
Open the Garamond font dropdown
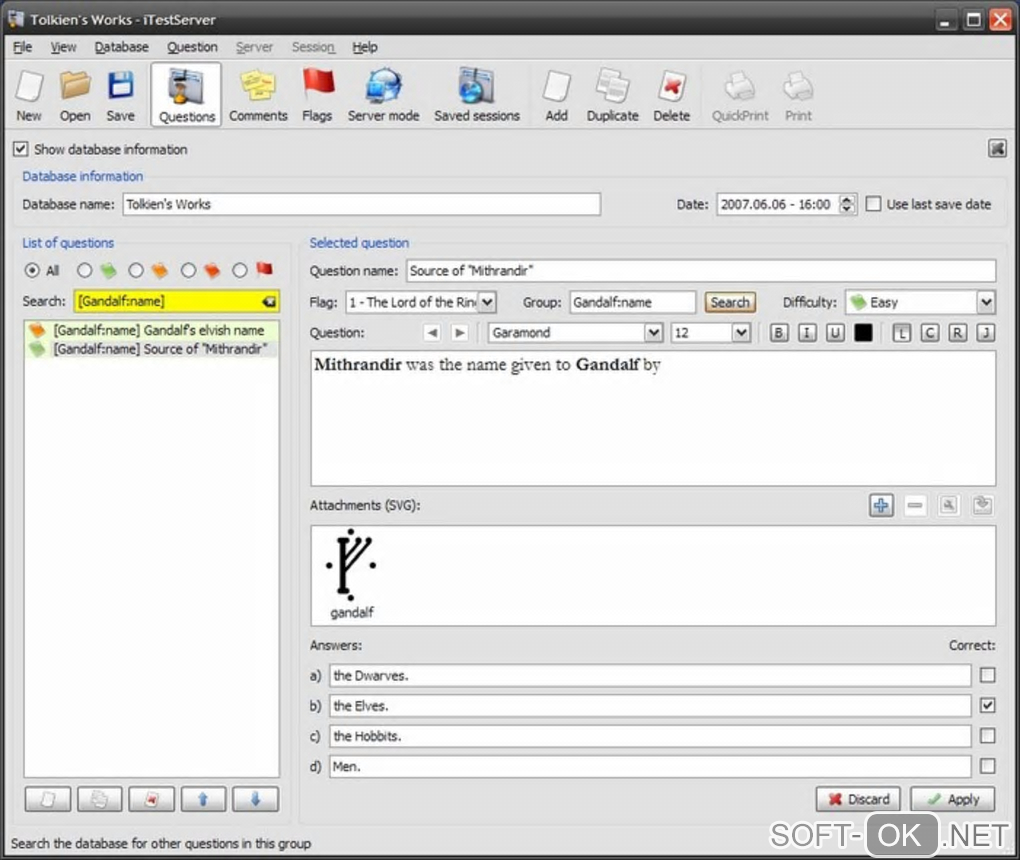(x=575, y=333)
